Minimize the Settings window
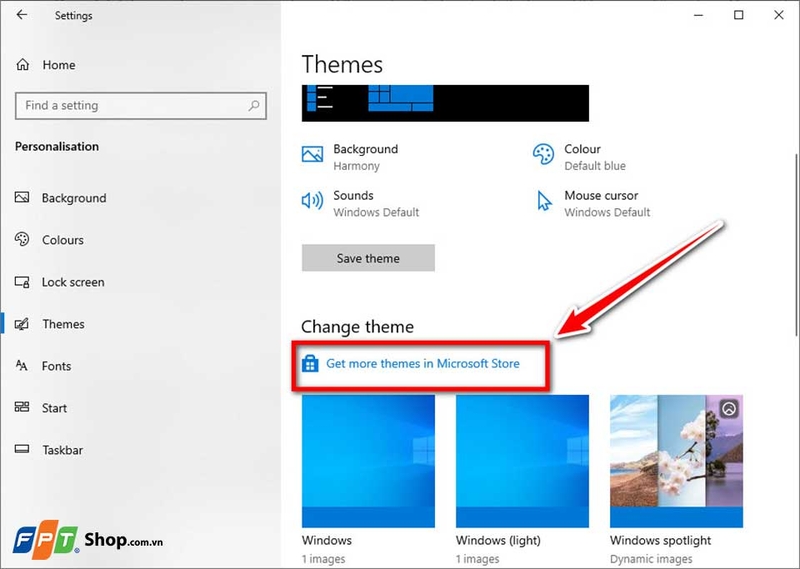Screen dimensions: 800x569 pyautogui.click(x=698, y=15)
